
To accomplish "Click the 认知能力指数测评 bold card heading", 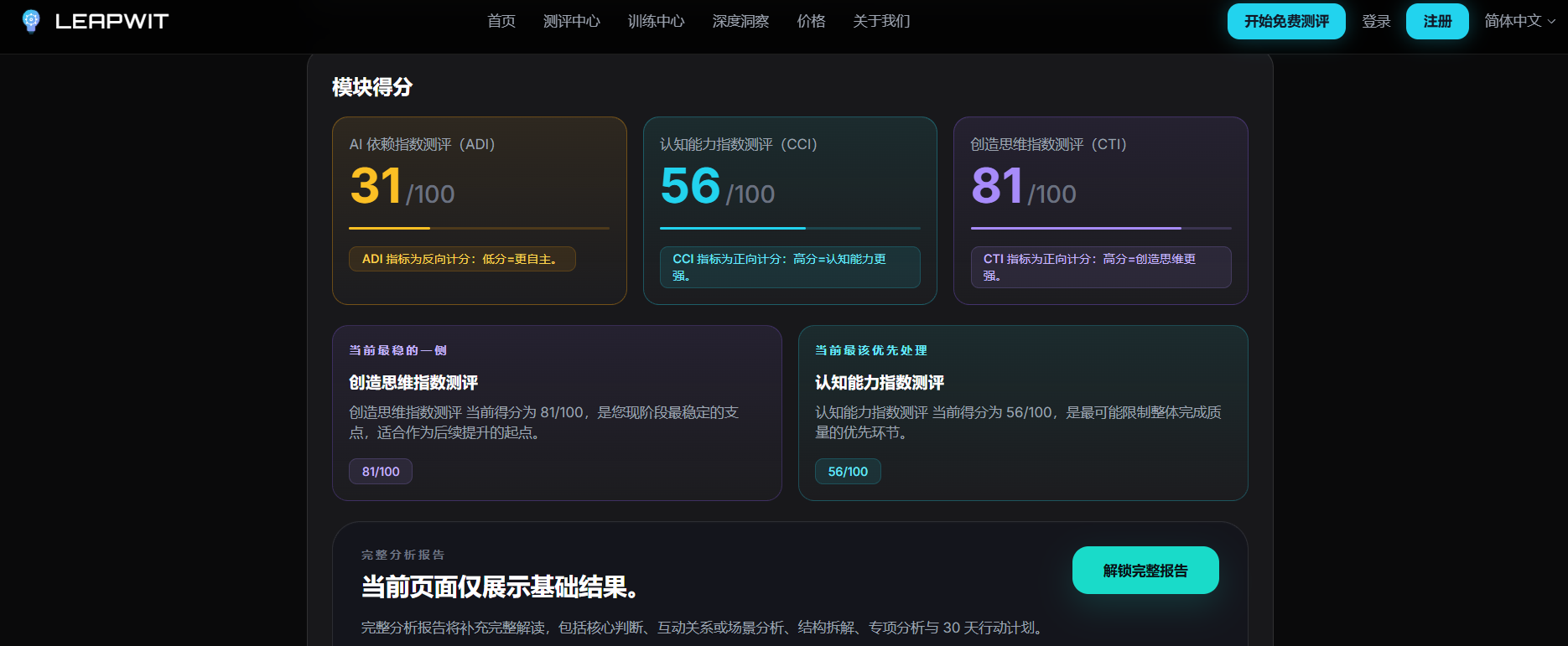I will tap(880, 383).
